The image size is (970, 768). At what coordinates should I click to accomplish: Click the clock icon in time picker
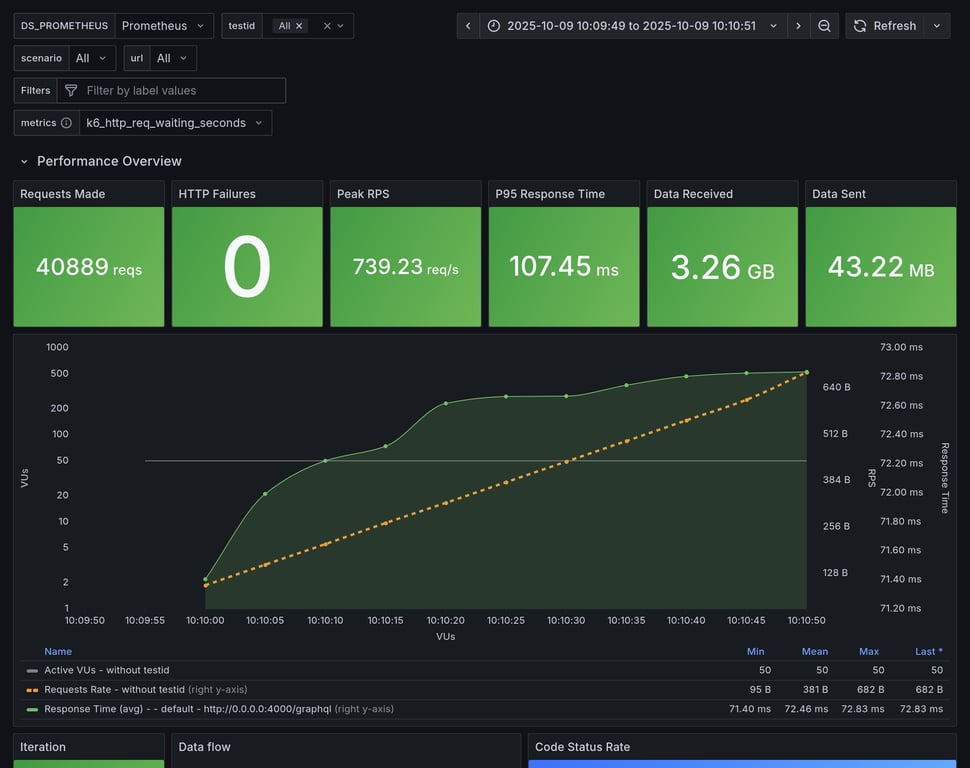495,26
